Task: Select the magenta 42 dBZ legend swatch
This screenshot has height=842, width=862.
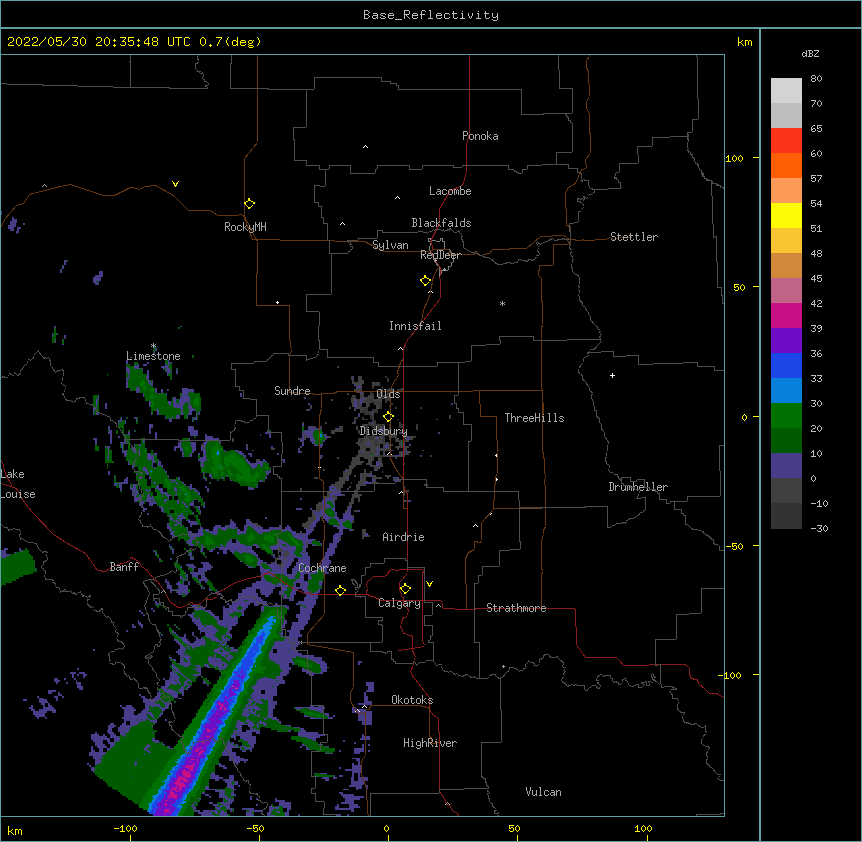Action: click(x=786, y=315)
